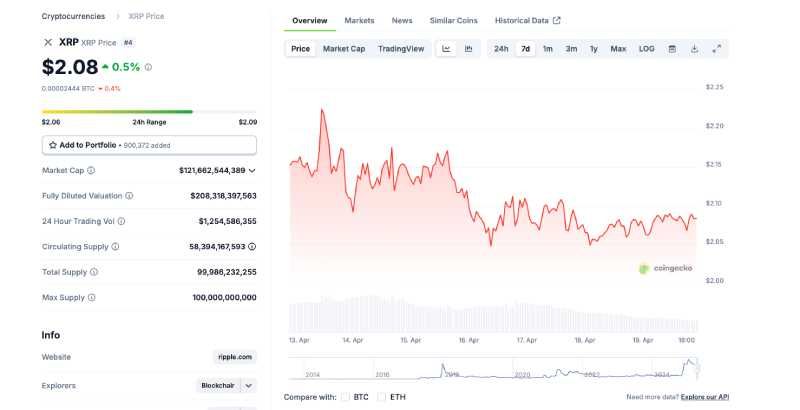
Task: Click the XRP Price breadcrumb text
Action: click(x=146, y=16)
